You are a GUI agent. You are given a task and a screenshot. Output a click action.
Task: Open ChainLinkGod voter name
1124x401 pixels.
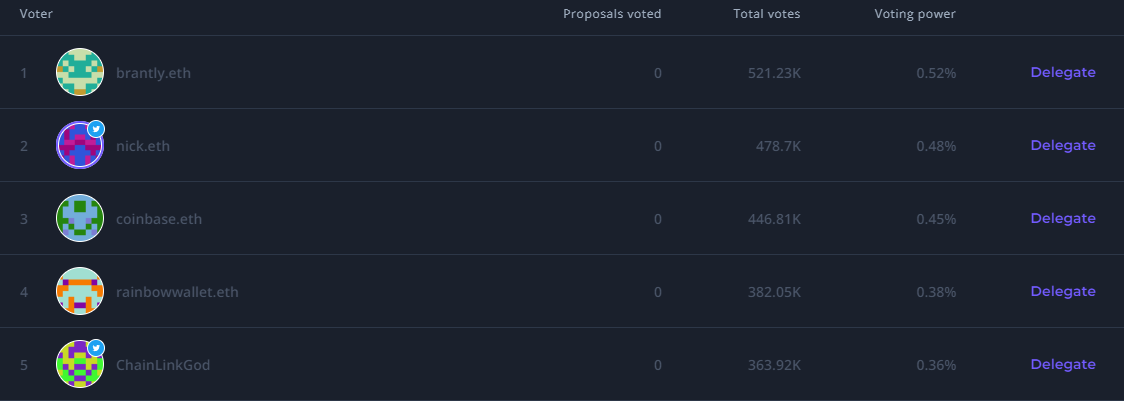tap(163, 366)
